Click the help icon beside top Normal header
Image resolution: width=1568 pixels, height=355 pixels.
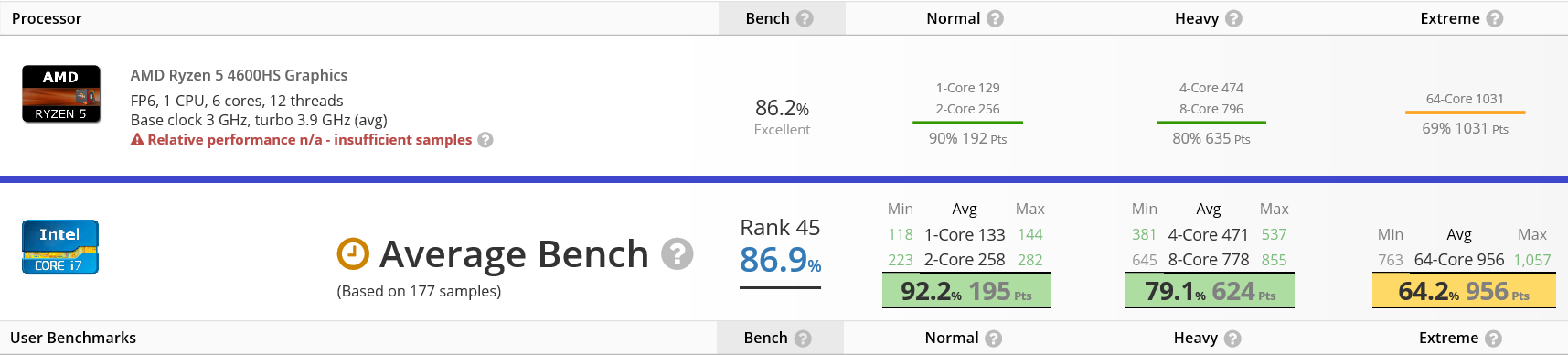pyautogui.click(x=996, y=18)
